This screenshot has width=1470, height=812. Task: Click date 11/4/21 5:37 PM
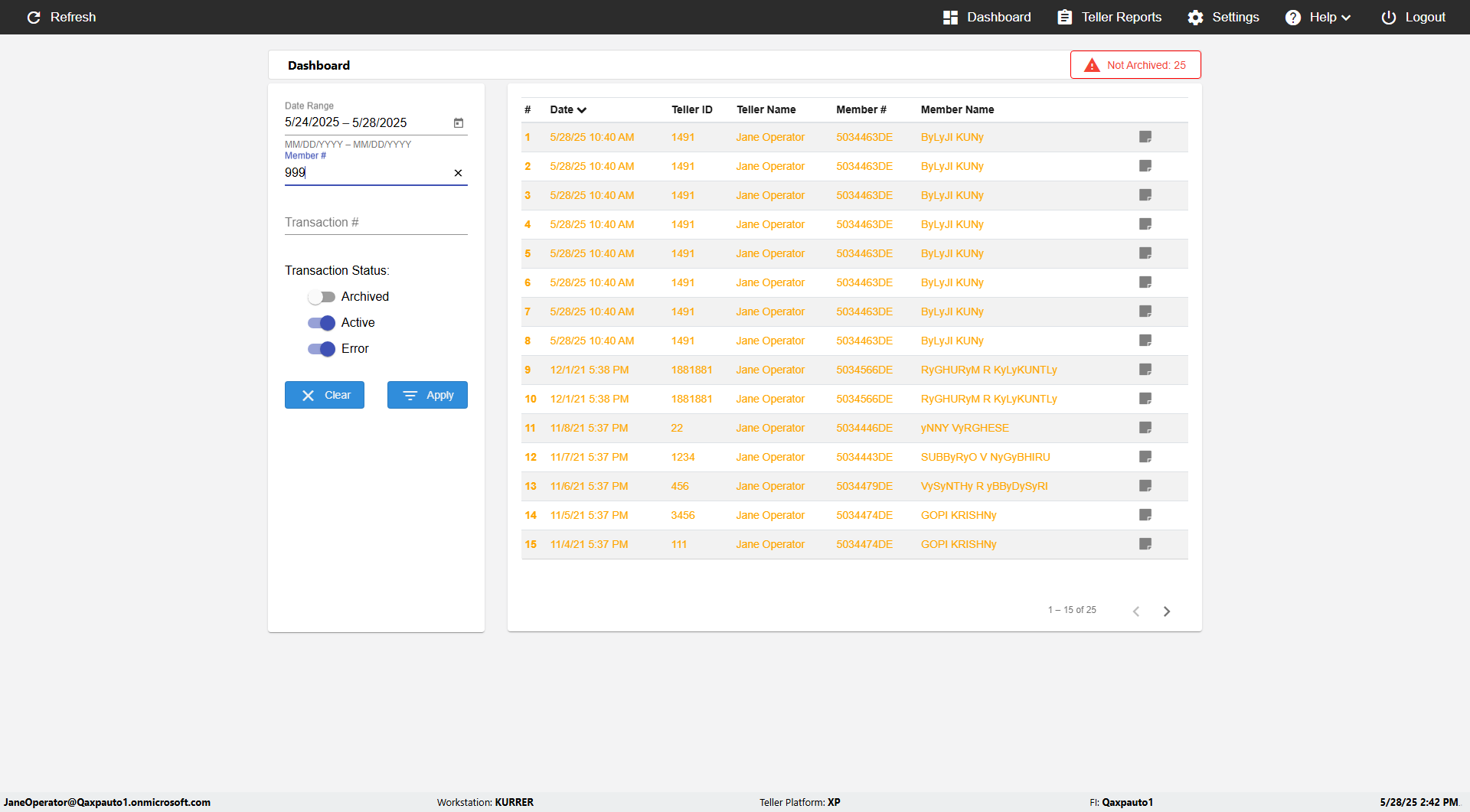(x=589, y=544)
